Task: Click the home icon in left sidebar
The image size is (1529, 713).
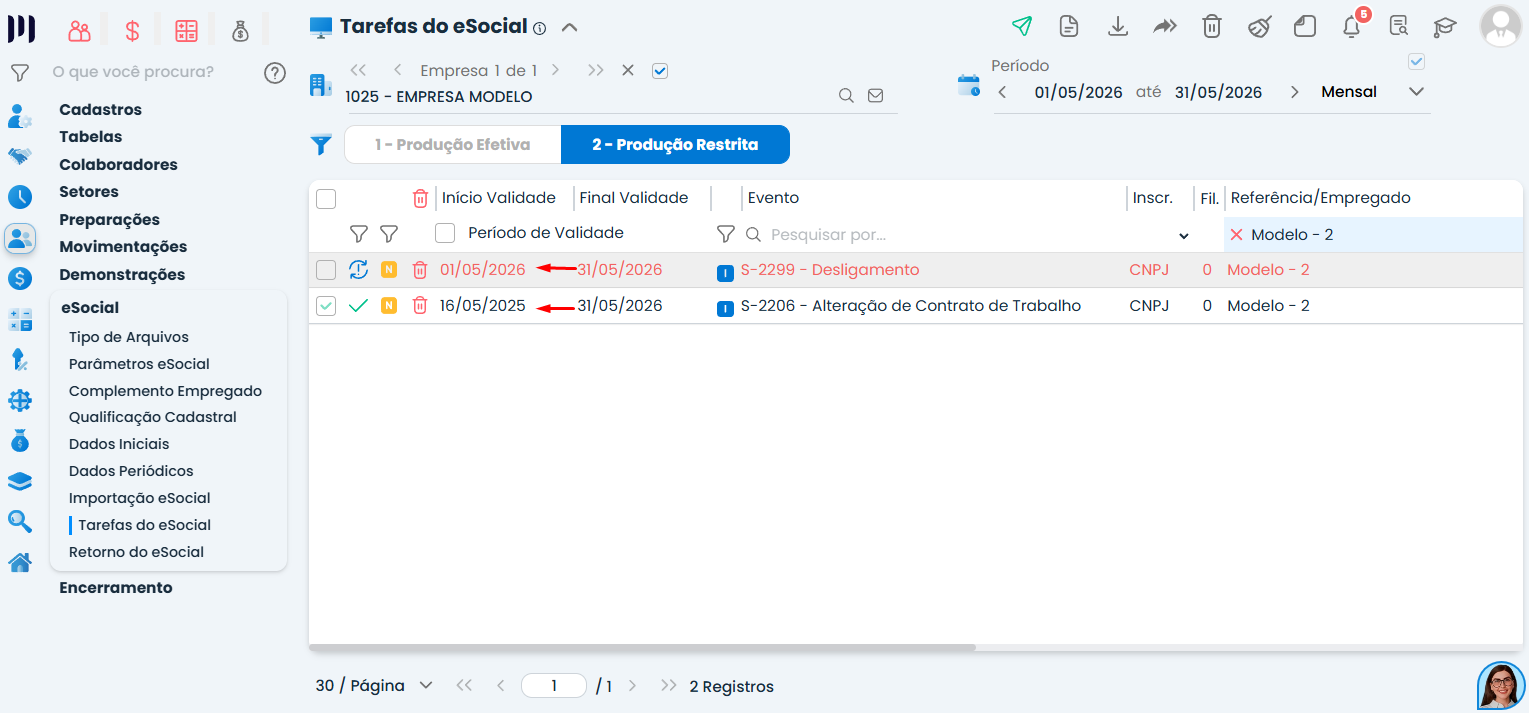Action: pyautogui.click(x=20, y=563)
